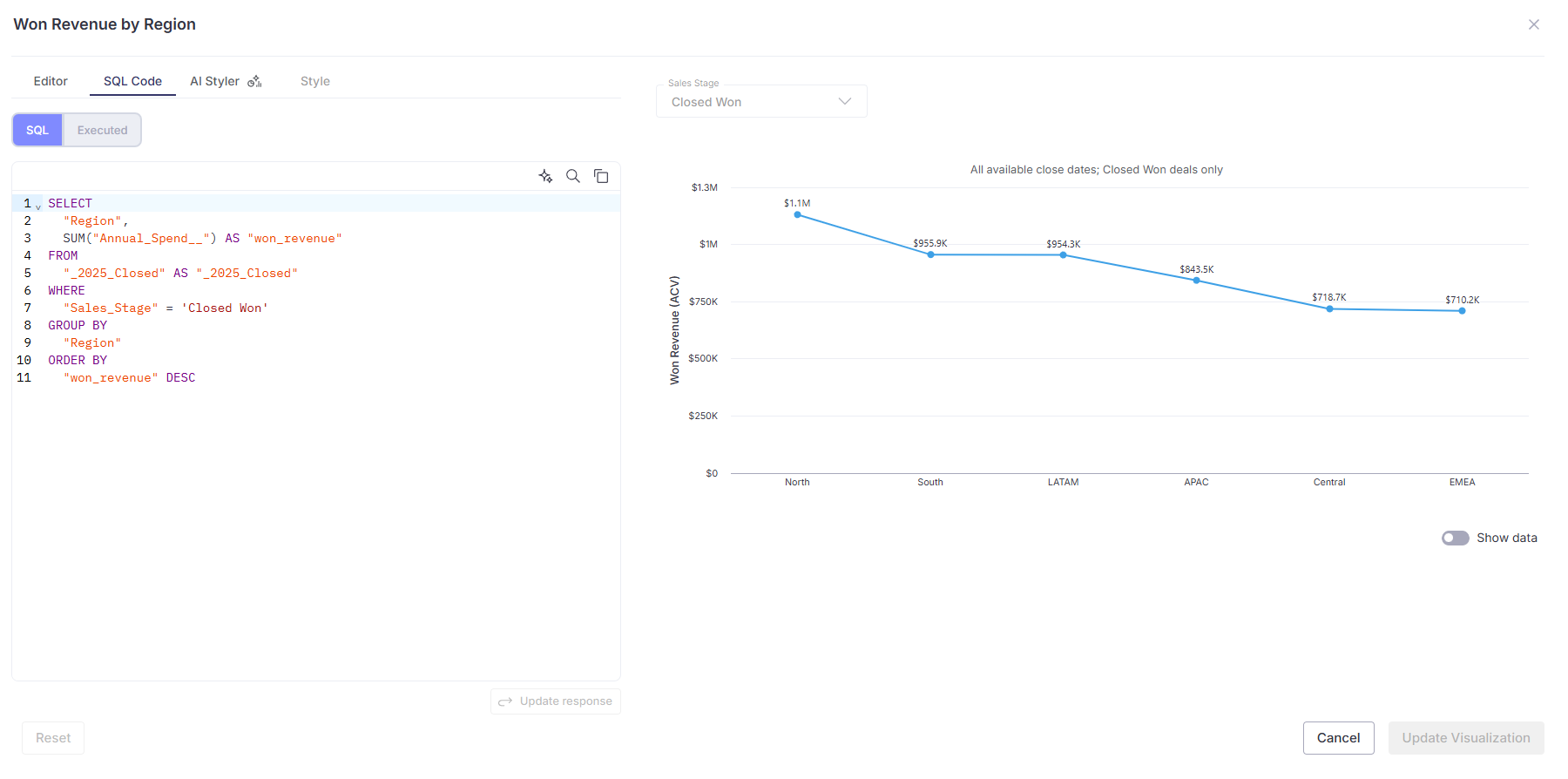Screen dimensions: 1568x779
Task: Click "_2025_Closed" table reference on line 5
Action: pos(114,273)
